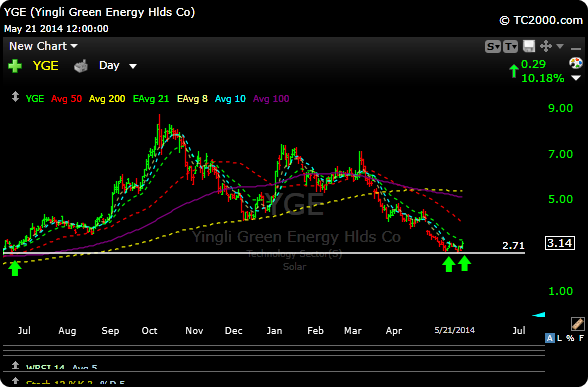Expand the white triangle under the palette
Viewport: 588px width, 387px height.
576,78
